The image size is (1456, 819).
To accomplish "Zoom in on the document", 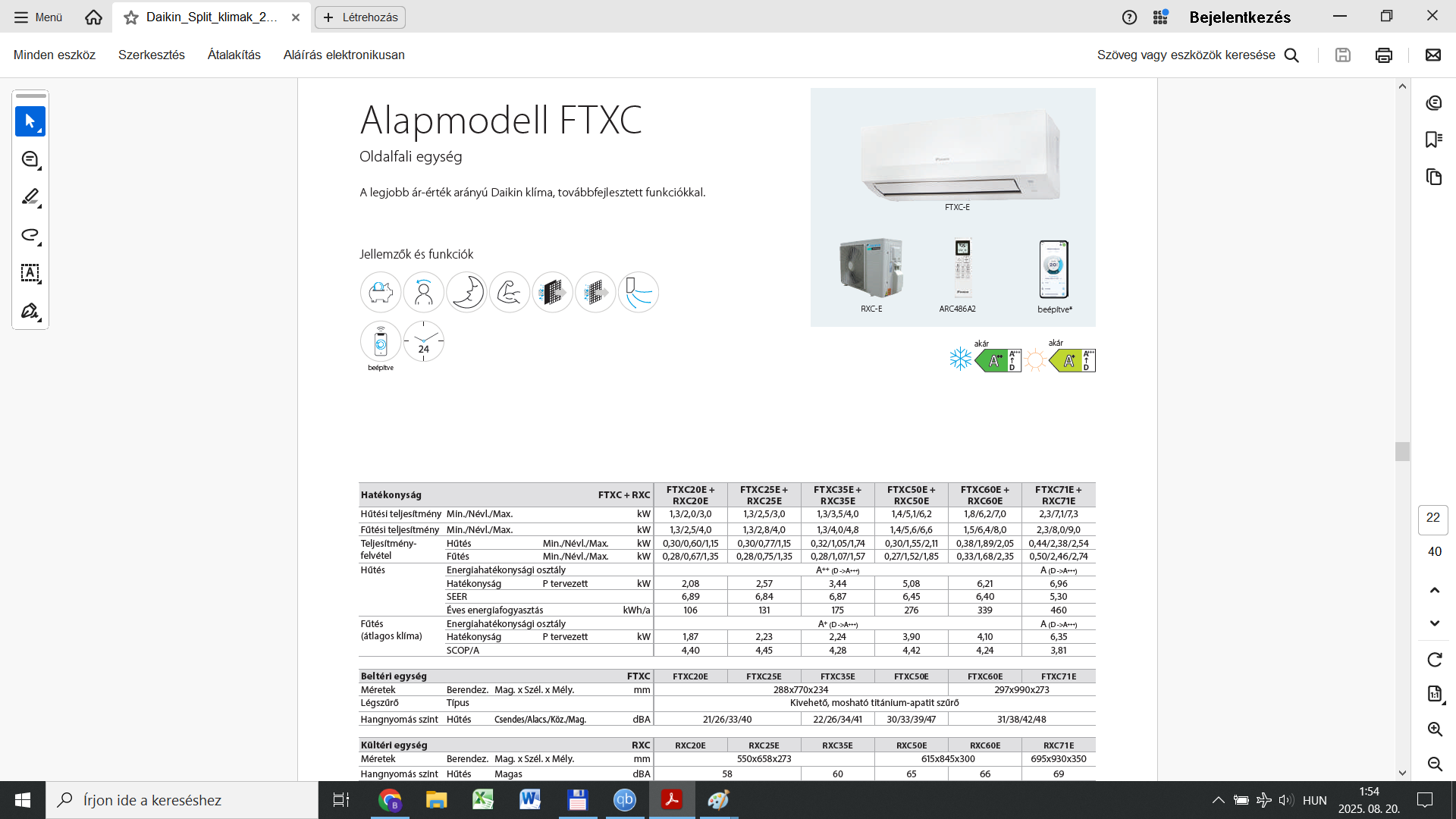I will 1434,730.
